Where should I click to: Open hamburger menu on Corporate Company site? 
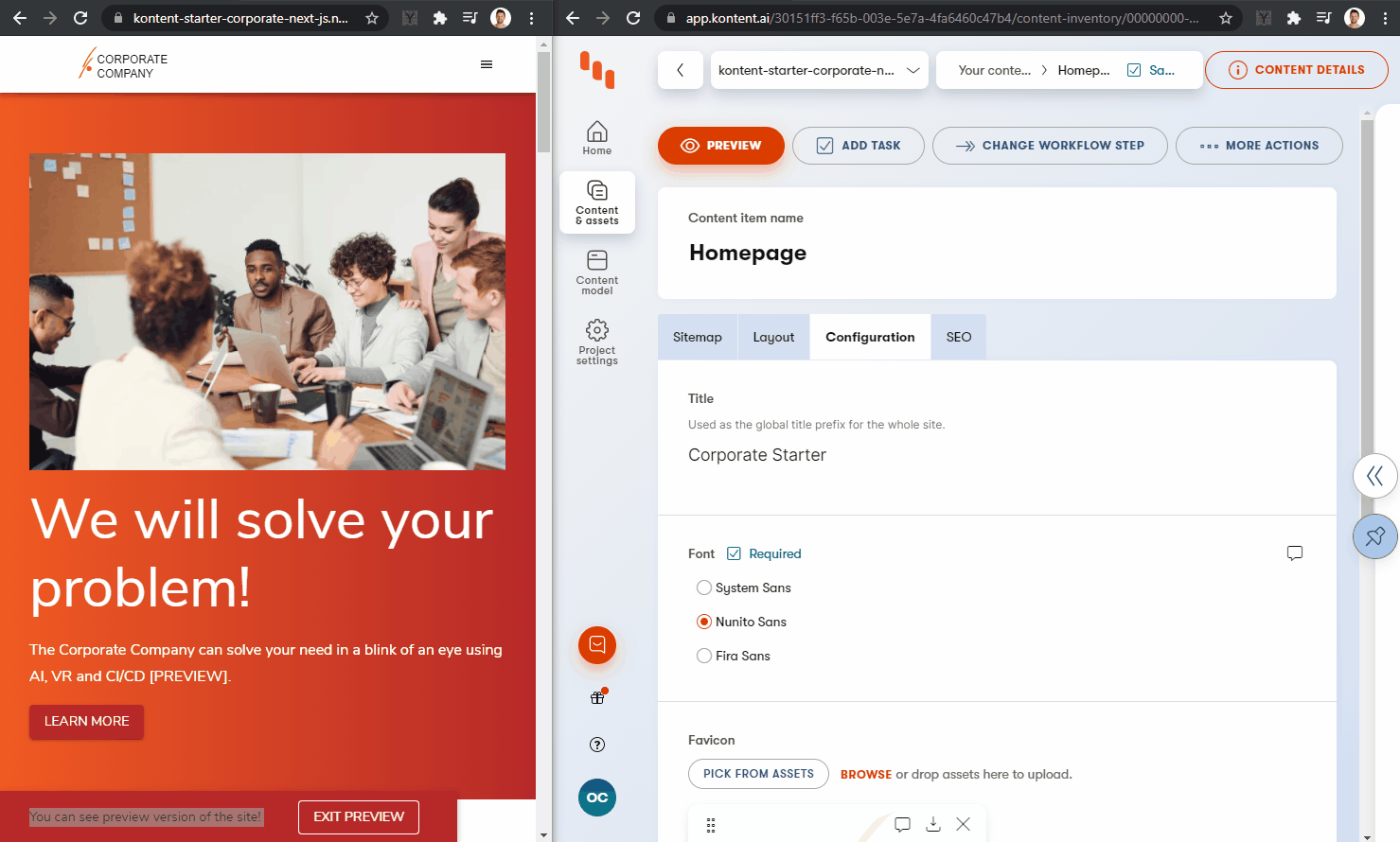point(487,64)
